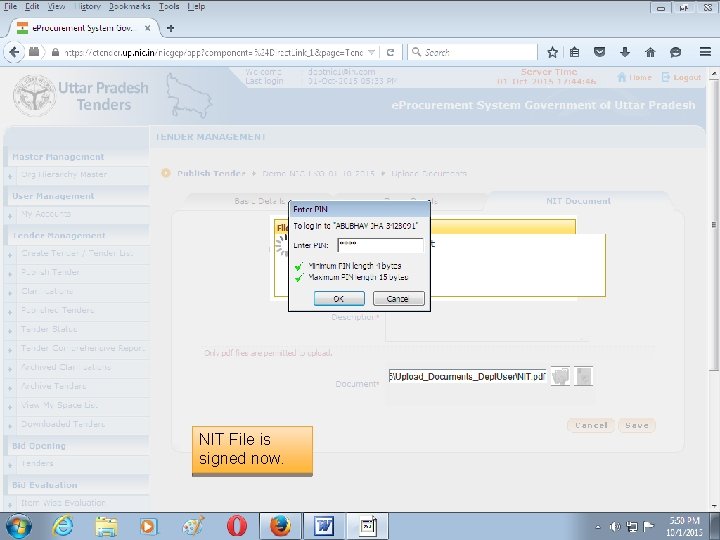Go back to previous page
The image size is (720, 540).
(x=14, y=52)
